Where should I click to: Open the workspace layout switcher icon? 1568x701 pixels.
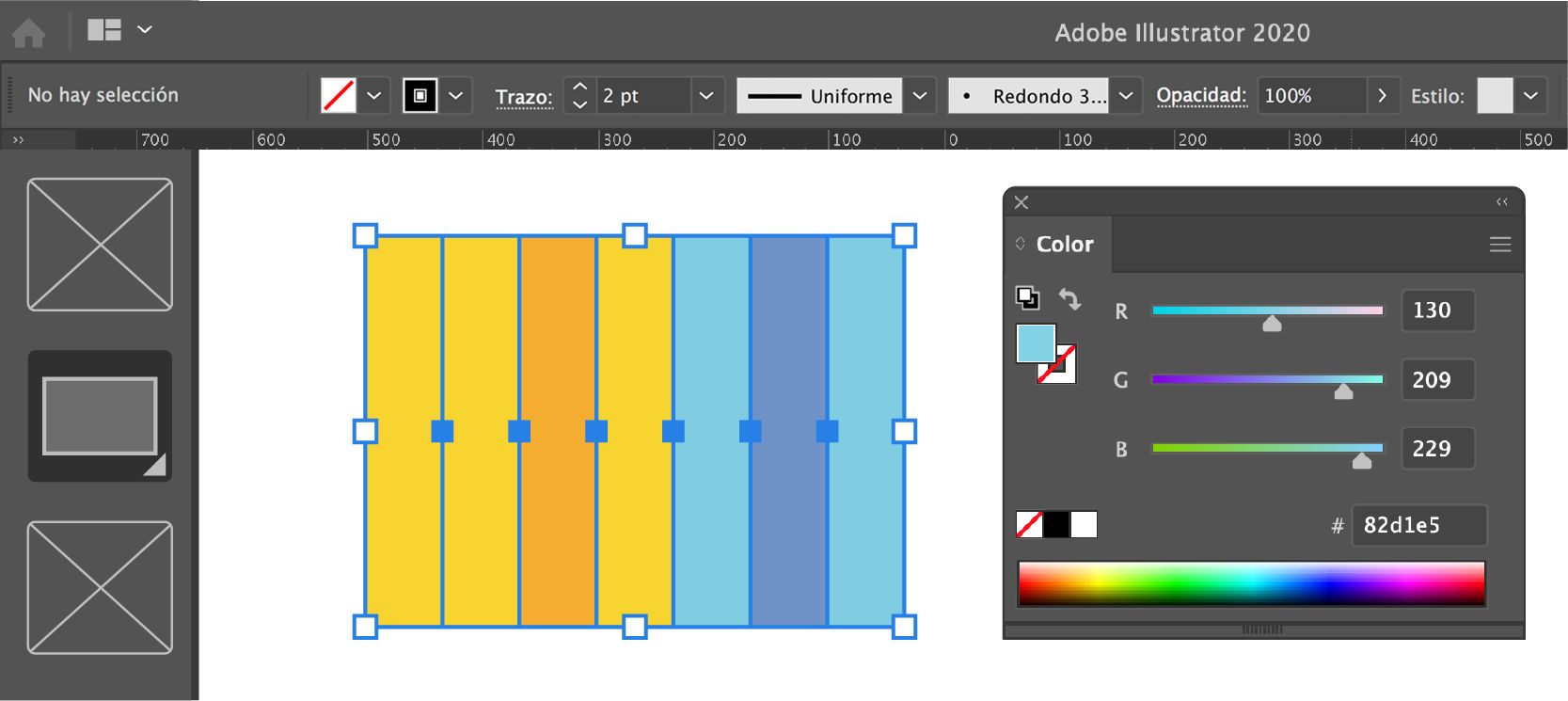[x=104, y=30]
